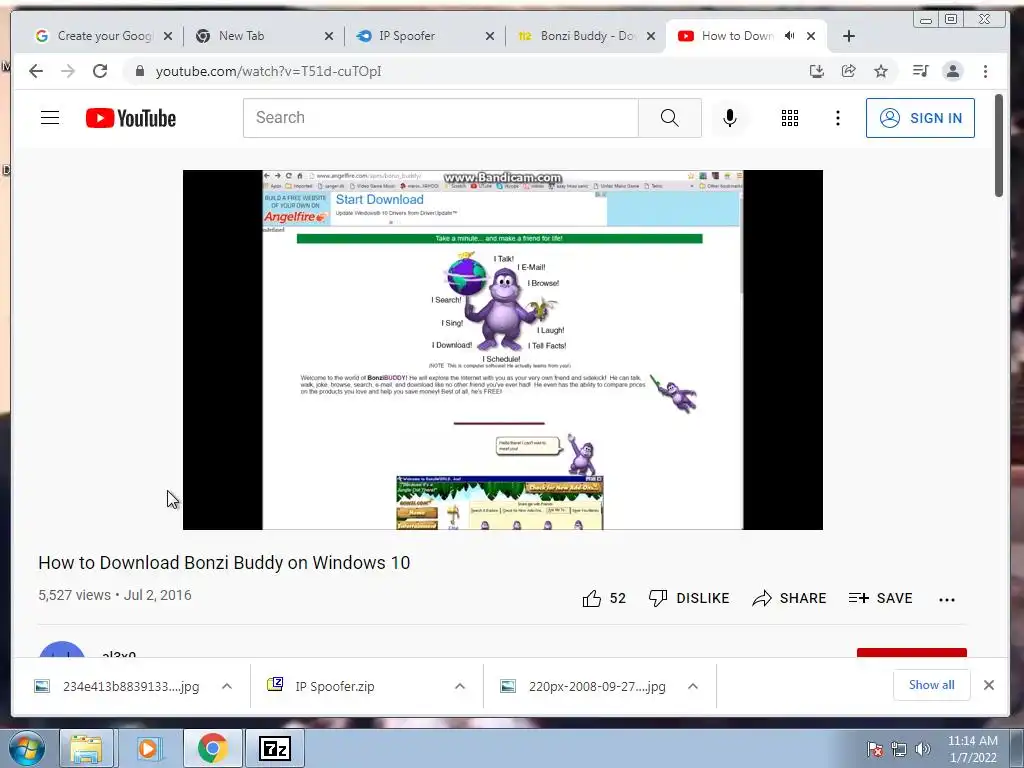This screenshot has height=768, width=1024.
Task: Expand options for 234e413b8839133 jpg download
Action: (x=227, y=686)
